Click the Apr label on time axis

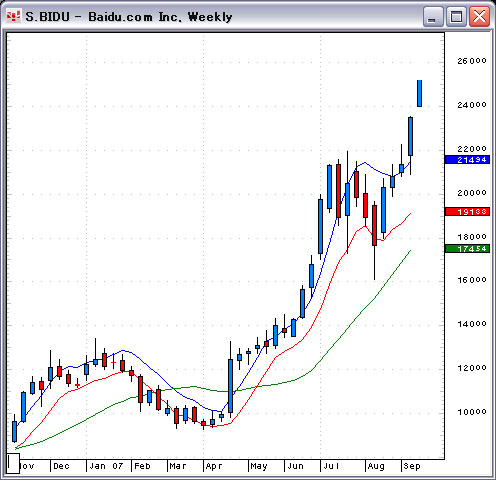(x=214, y=466)
